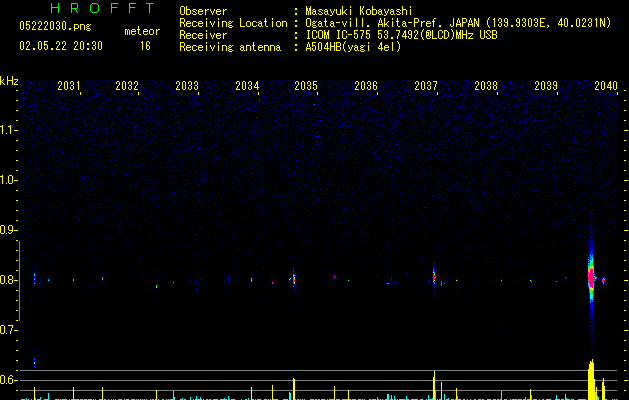Click the Receiving Location label

[x=233, y=23]
